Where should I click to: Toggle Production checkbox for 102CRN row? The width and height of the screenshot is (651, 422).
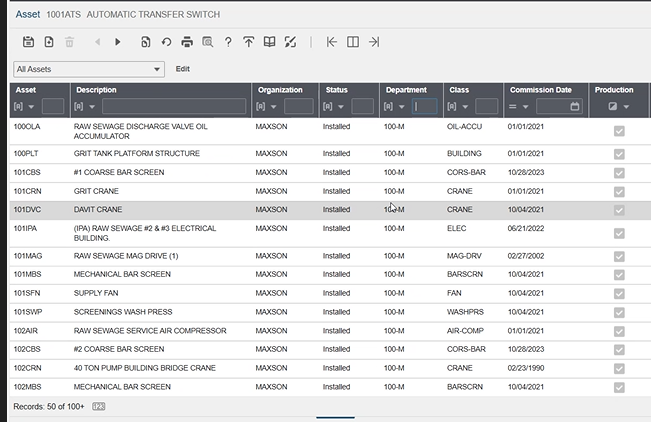pyautogui.click(x=619, y=368)
